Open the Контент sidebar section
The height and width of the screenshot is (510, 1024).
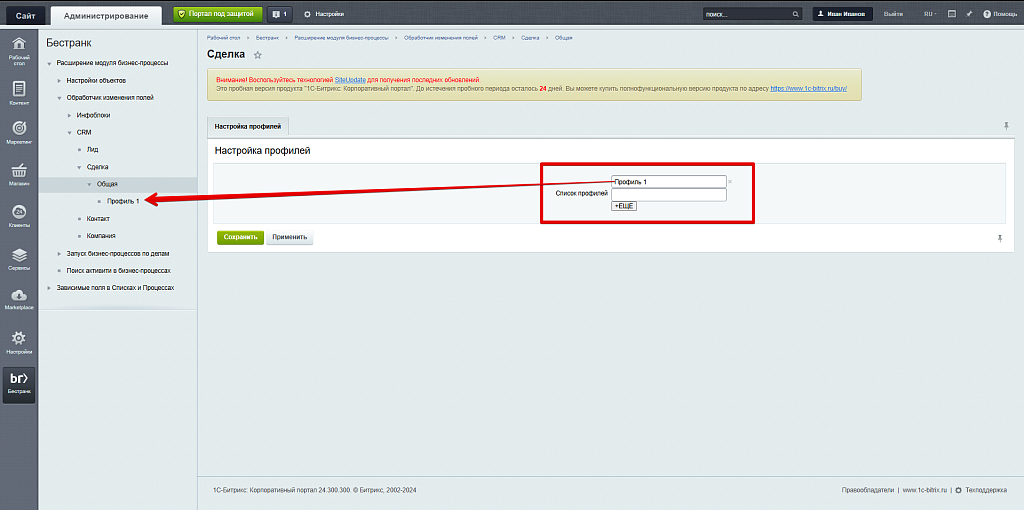click(x=18, y=92)
